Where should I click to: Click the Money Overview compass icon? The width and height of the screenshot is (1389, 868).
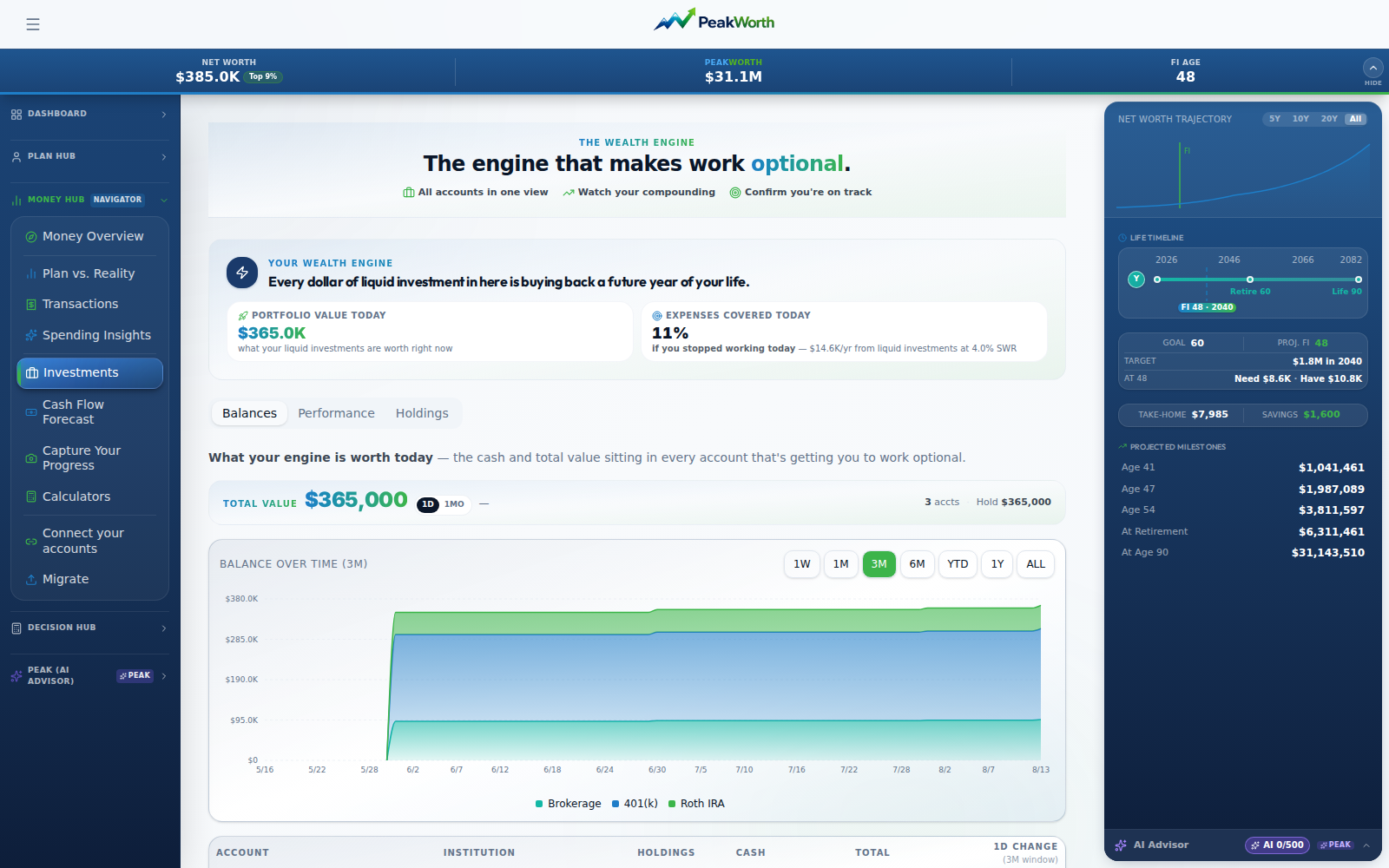coord(31,237)
